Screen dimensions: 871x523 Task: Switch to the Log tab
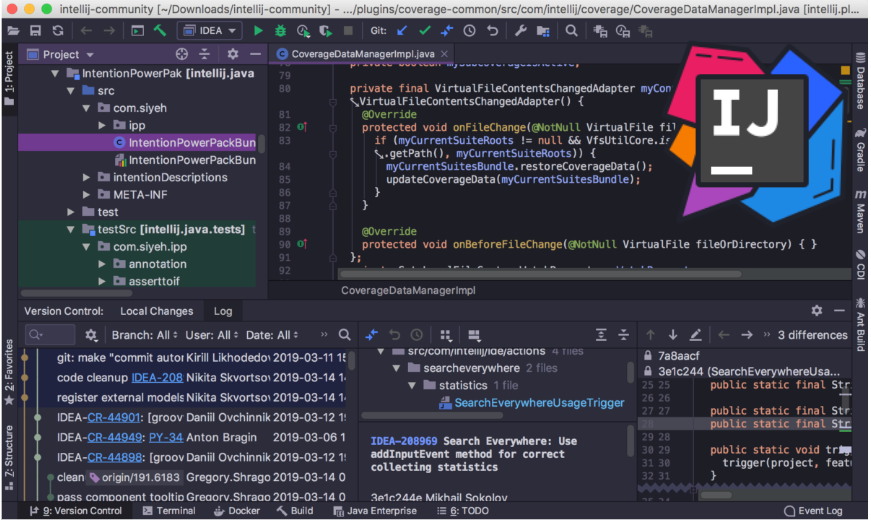tap(223, 311)
